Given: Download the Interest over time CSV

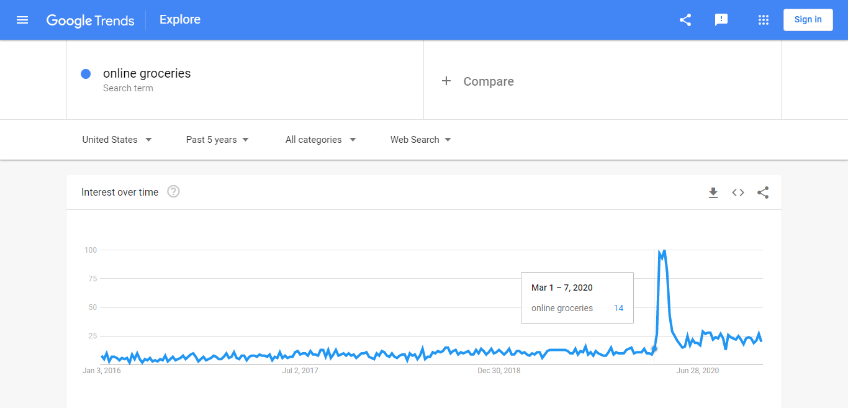Looking at the screenshot, I should 713,193.
